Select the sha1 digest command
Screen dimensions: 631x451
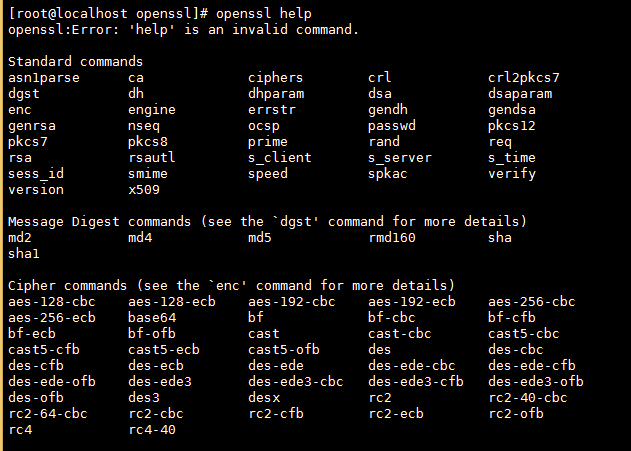[x=24, y=253]
